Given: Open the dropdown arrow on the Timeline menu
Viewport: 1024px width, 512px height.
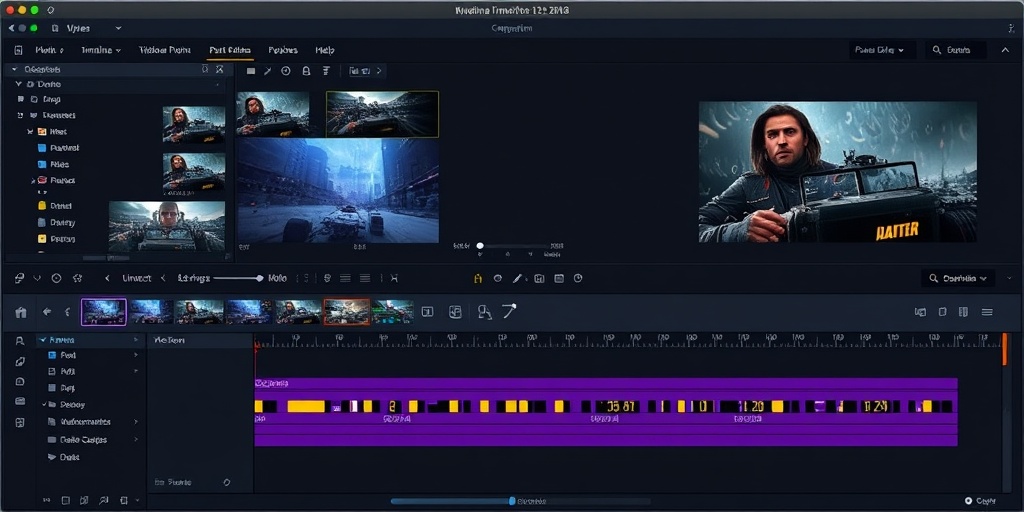Looking at the screenshot, I should point(118,50).
